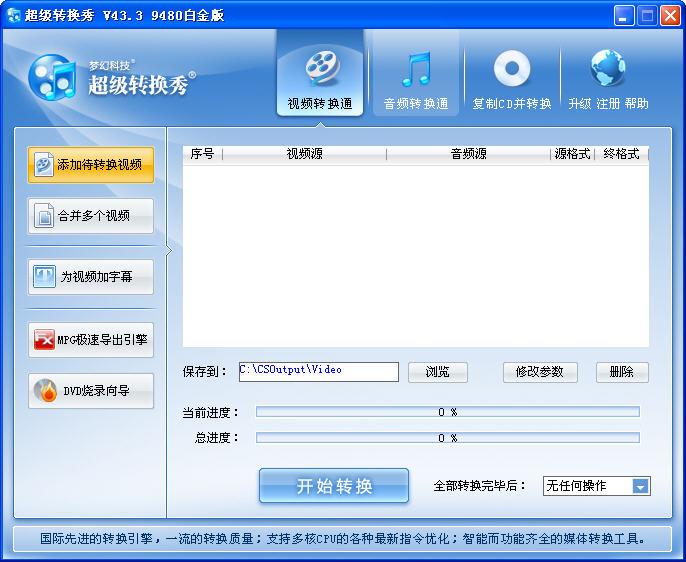Click the app logo in title bar
686x562 pixels.
click(x=14, y=15)
